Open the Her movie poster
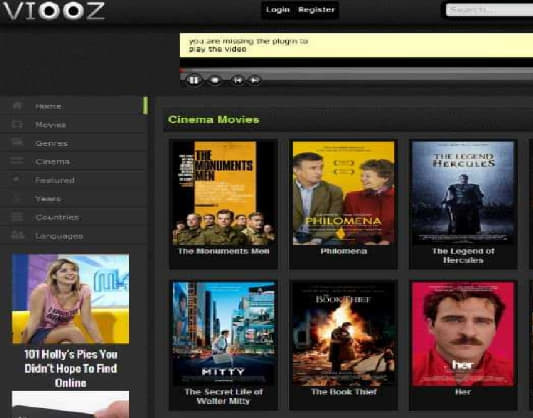533x418 pixels. pyautogui.click(x=463, y=334)
